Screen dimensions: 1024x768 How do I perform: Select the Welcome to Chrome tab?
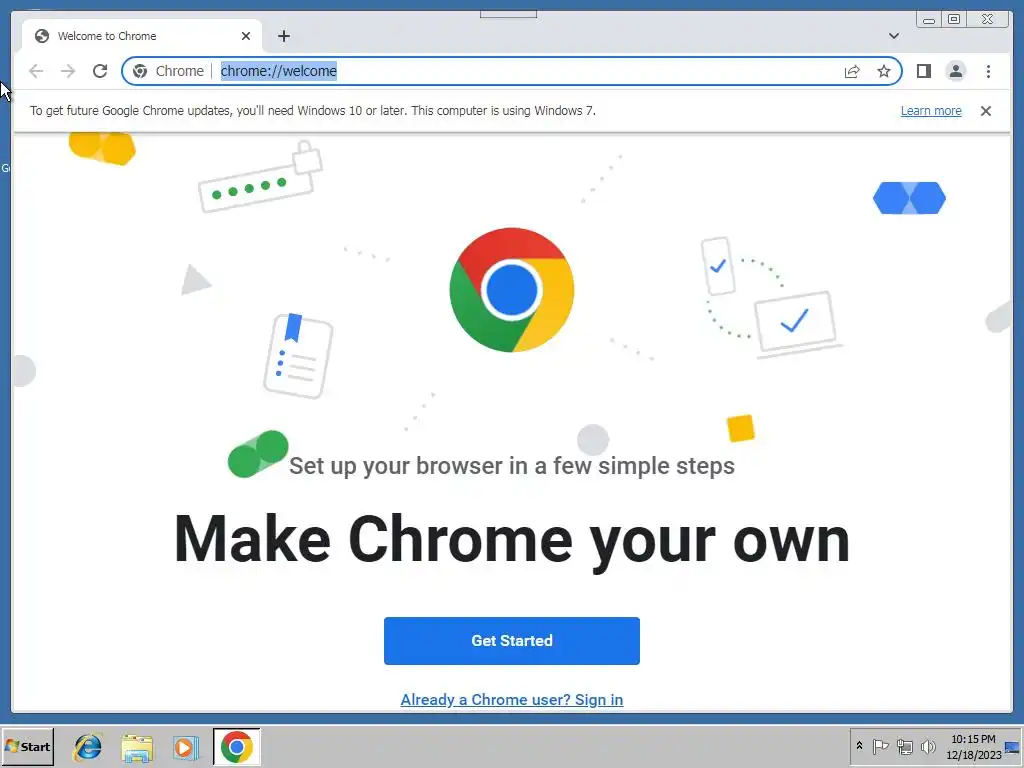click(x=142, y=36)
